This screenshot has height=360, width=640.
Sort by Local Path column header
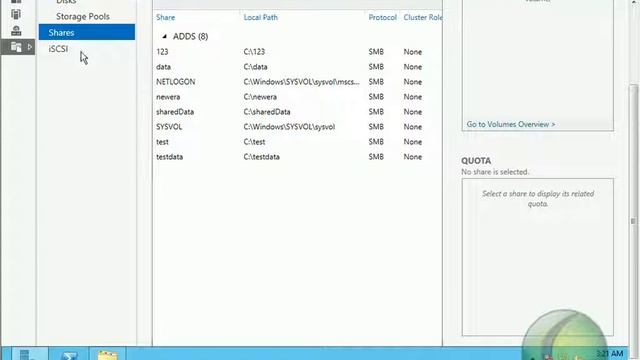tap(260, 17)
